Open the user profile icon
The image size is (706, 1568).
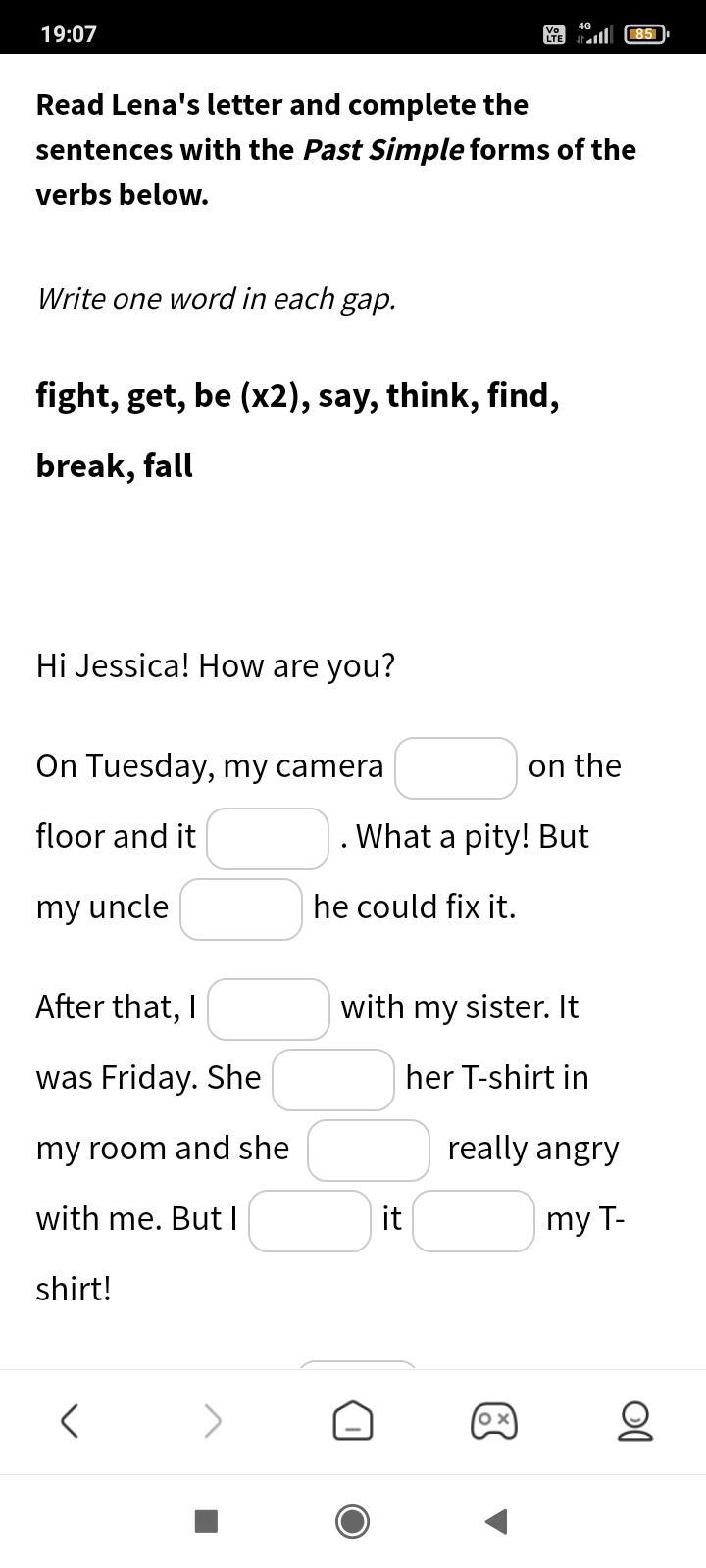point(634,1420)
